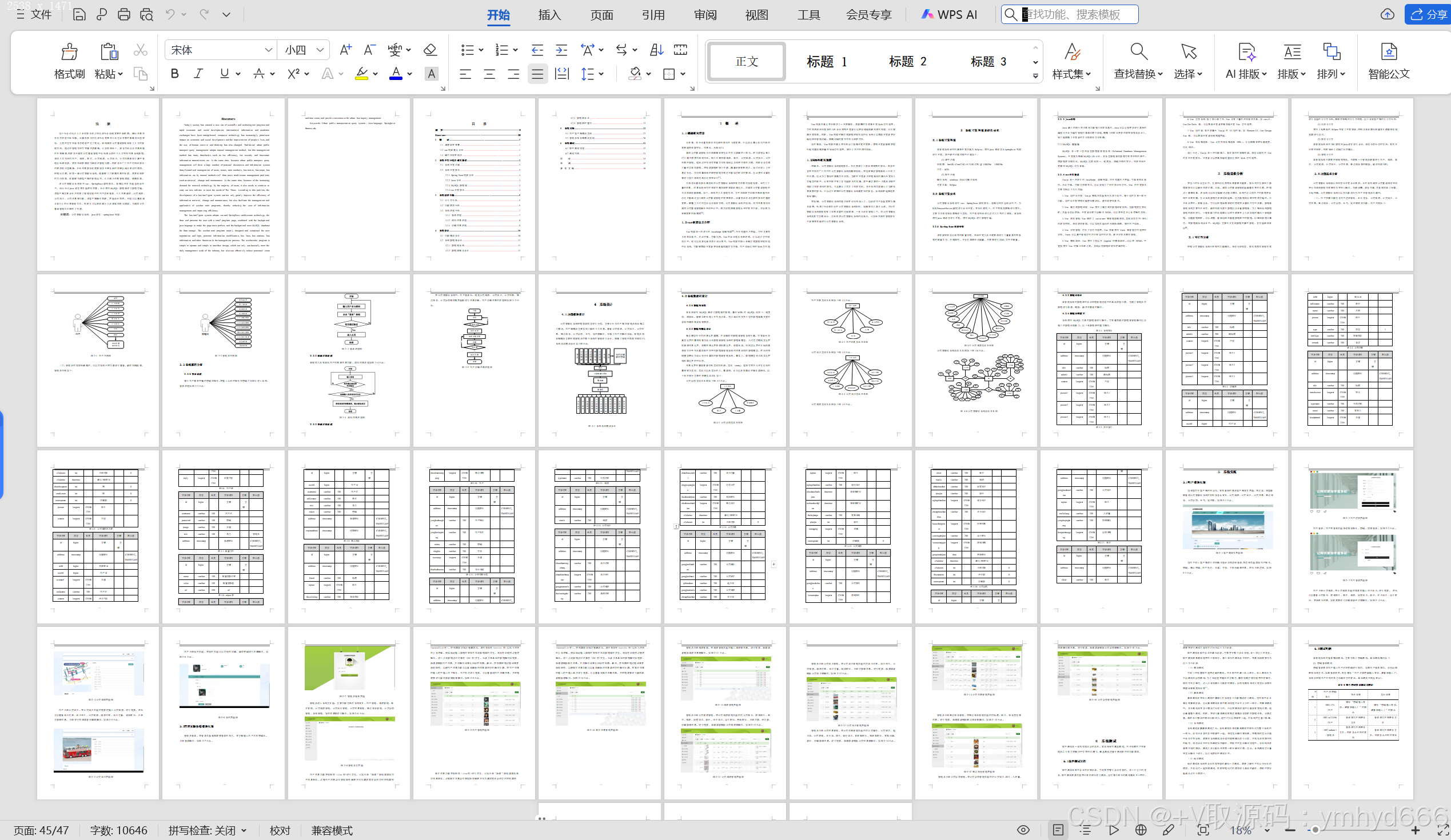
Task: Click the web layout globe icon
Action: [x=1141, y=830]
